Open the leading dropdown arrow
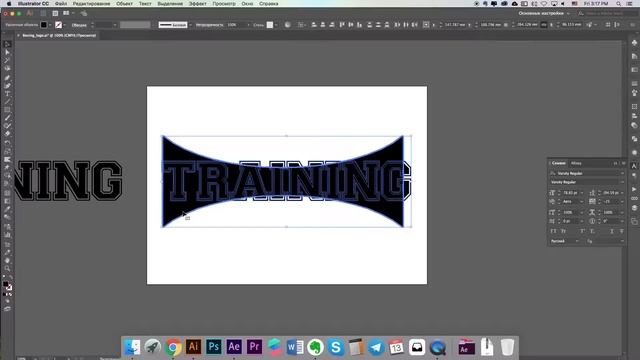 pyautogui.click(x=622, y=193)
